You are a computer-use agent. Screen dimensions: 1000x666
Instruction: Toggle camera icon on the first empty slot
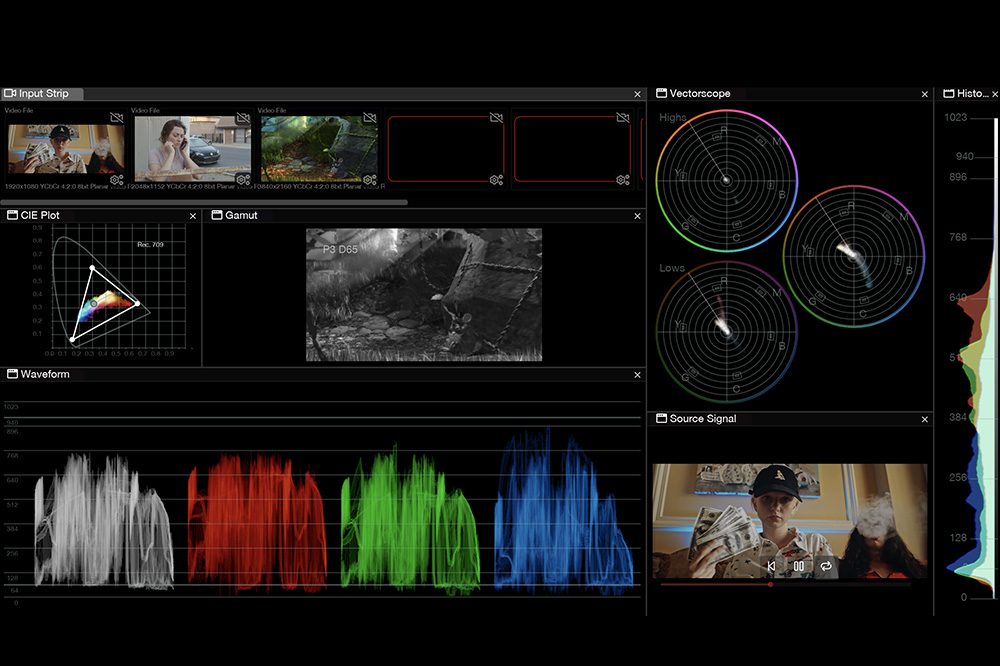(496, 118)
